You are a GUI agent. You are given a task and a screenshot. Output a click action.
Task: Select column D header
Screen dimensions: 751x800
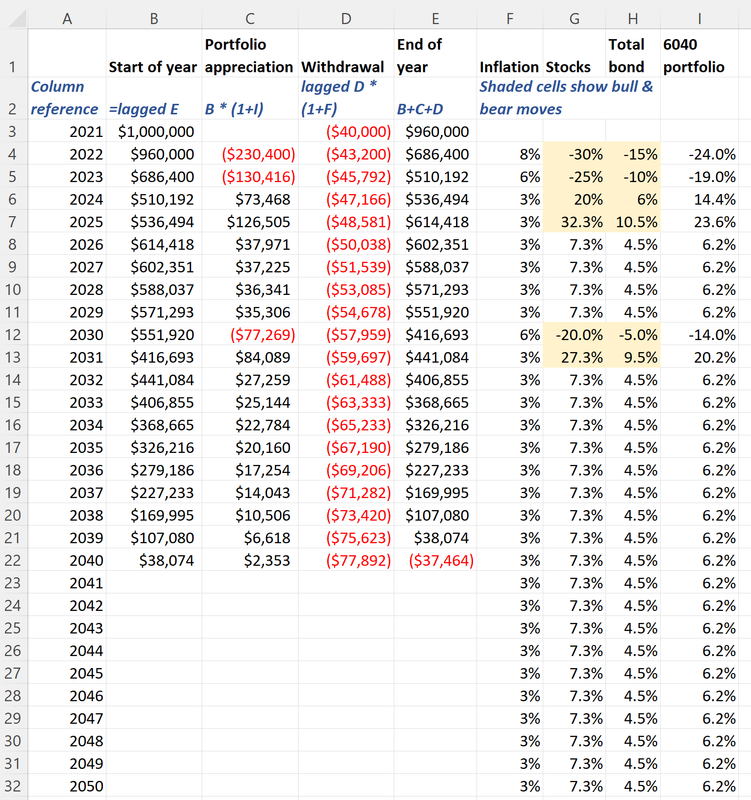346,18
